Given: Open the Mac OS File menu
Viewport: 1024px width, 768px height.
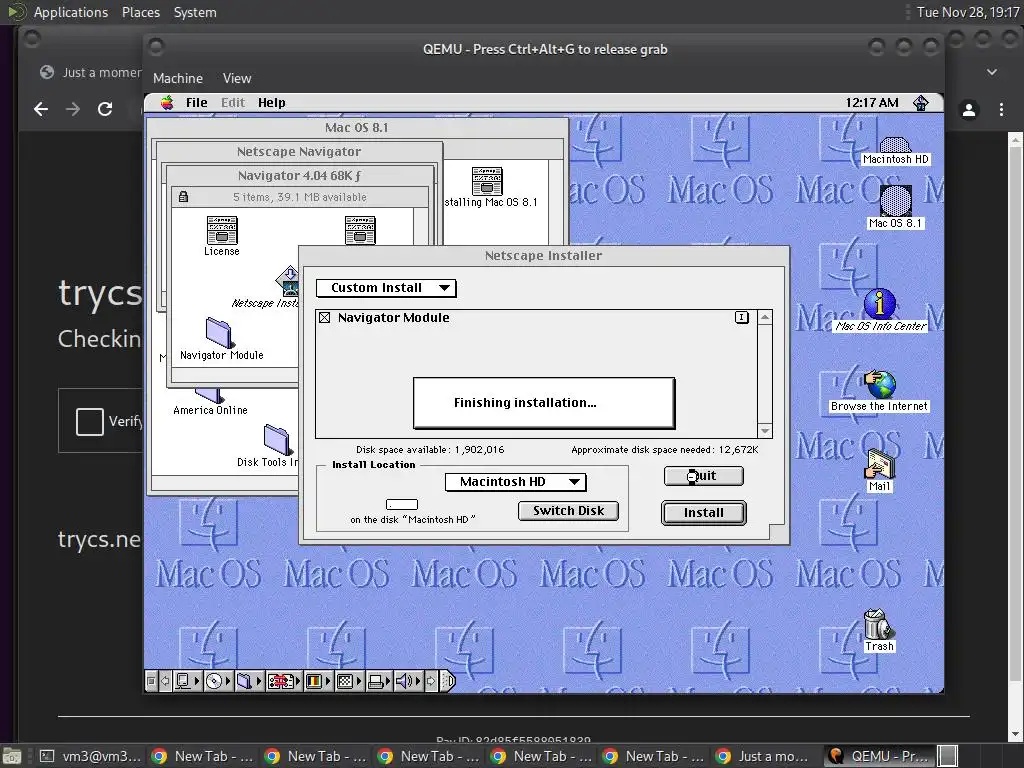Looking at the screenshot, I should click(196, 103).
